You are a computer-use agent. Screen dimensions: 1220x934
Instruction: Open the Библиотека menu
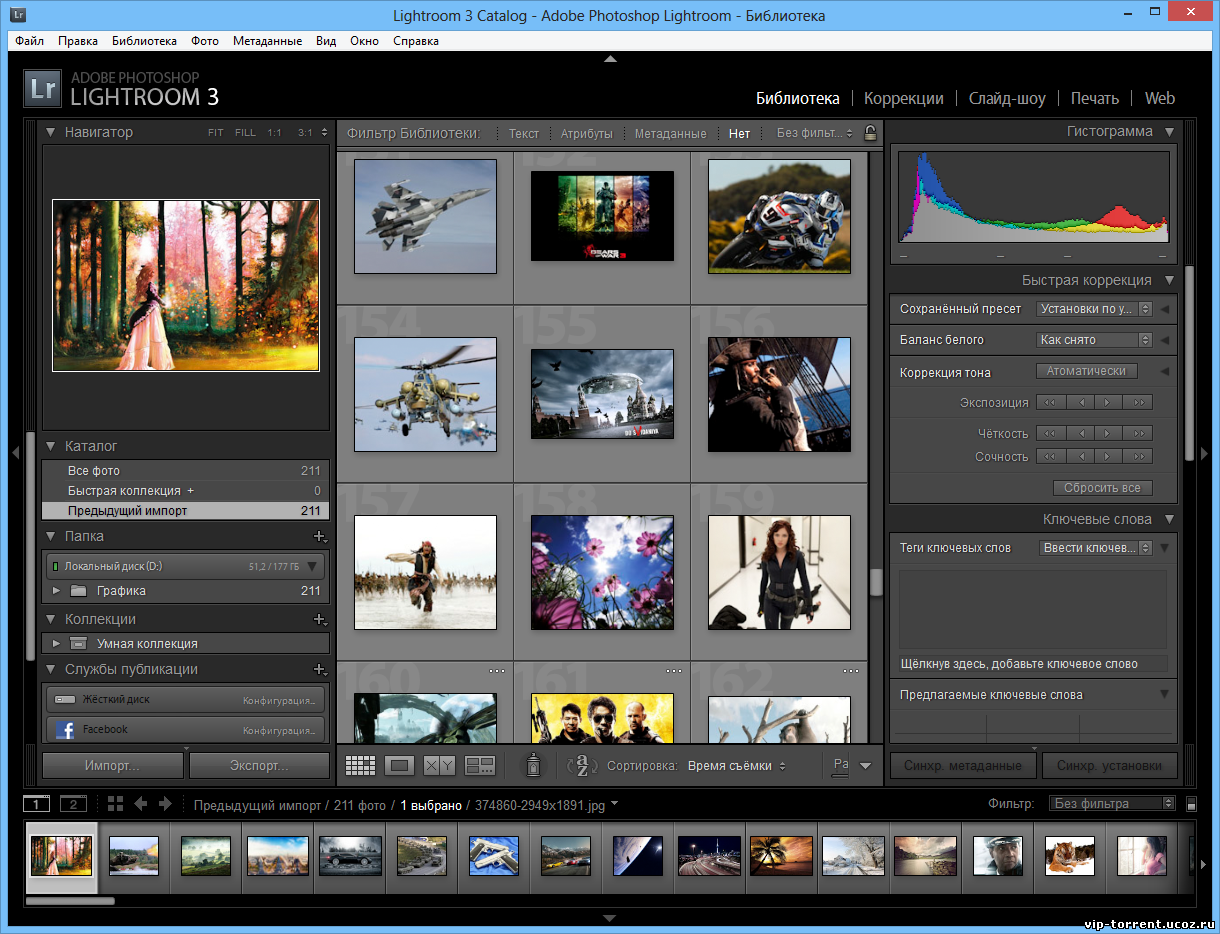pos(145,41)
